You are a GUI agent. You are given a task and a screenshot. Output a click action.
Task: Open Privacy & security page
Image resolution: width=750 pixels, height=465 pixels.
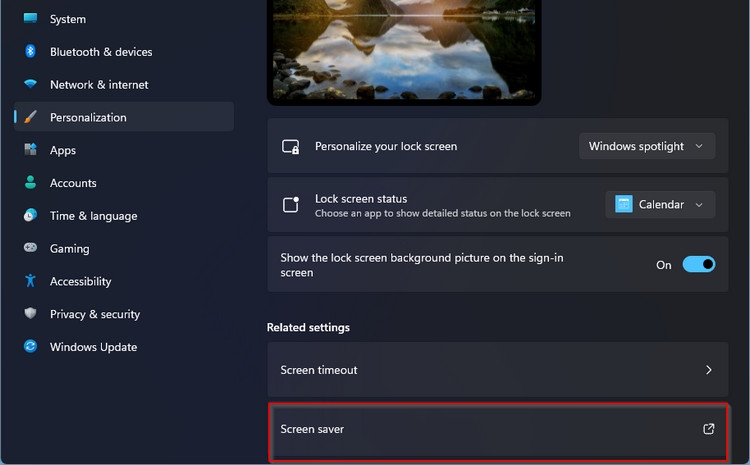pyautogui.click(x=124, y=314)
